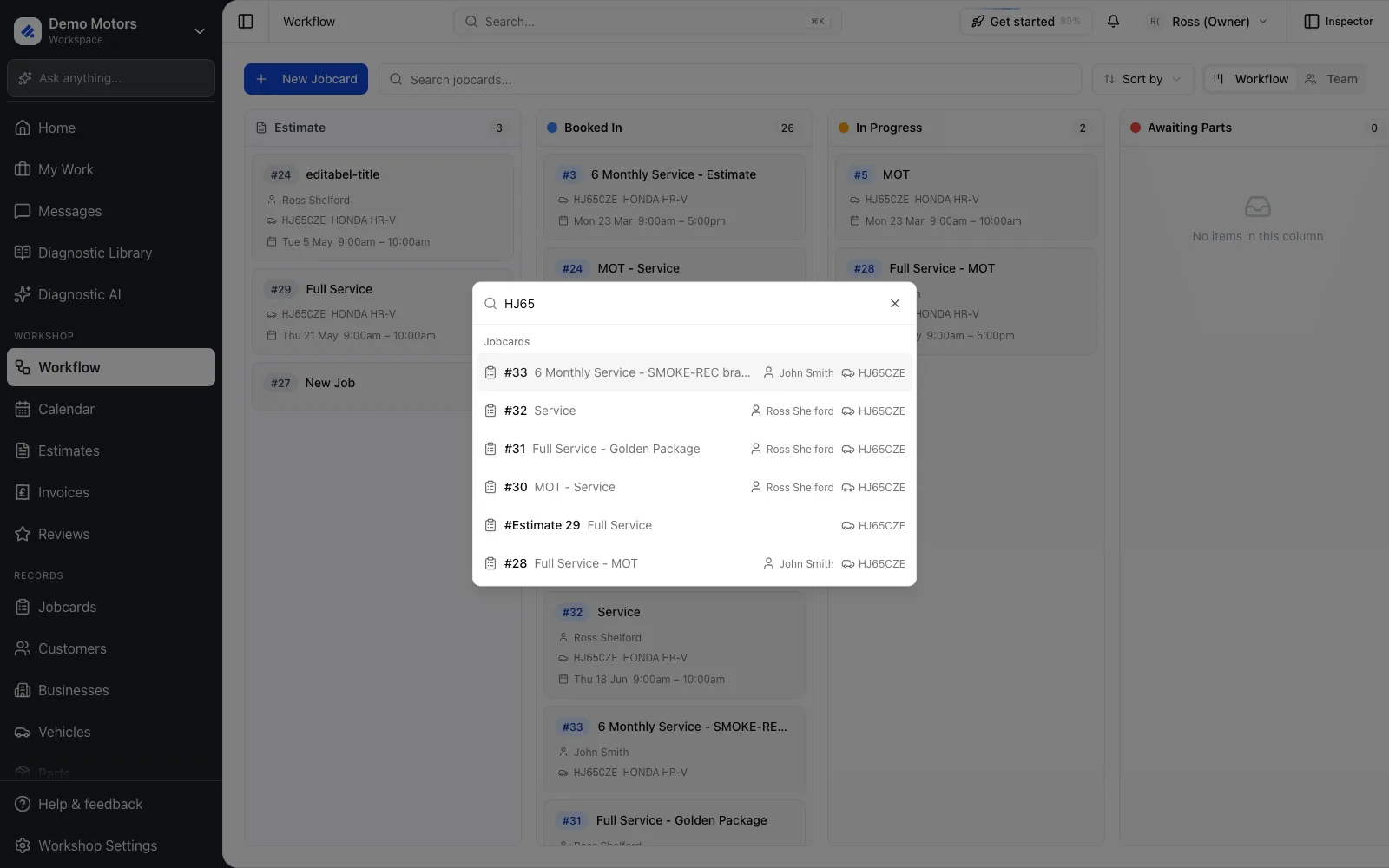Open the Invoices section
Screen dimensions: 1389x868
(111, 492)
